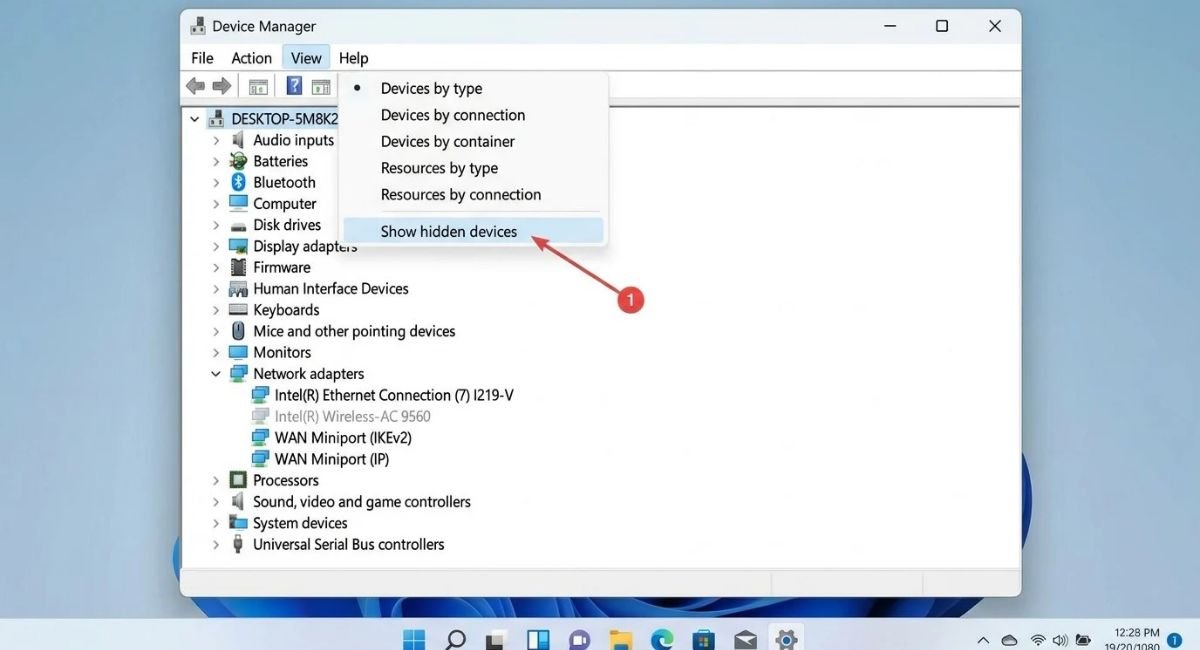This screenshot has width=1200, height=650.
Task: Open File Explorer from the taskbar
Action: 621,639
